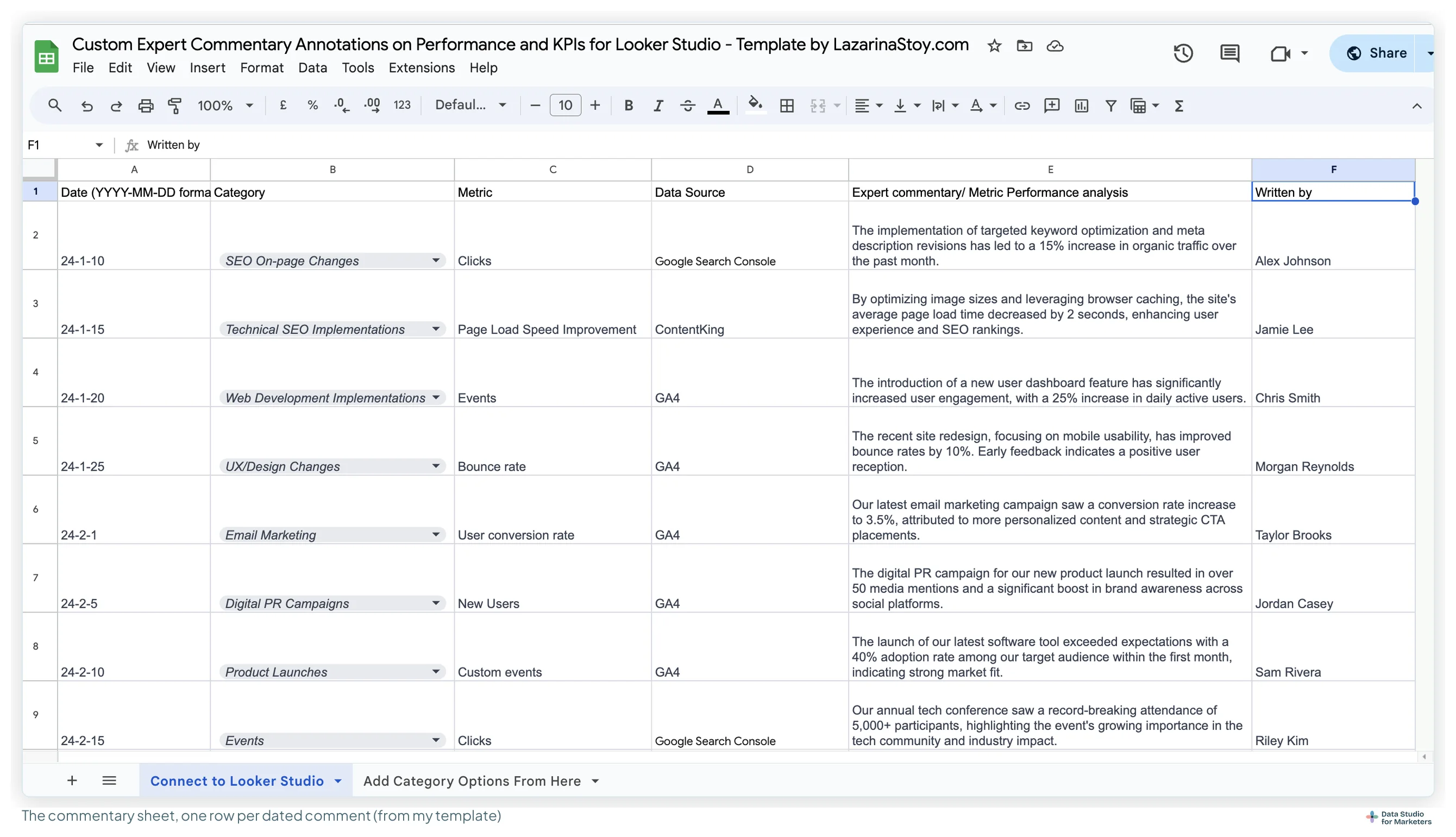This screenshot has width=1456, height=837.
Task: Click the Share button
Action: pos(1376,53)
